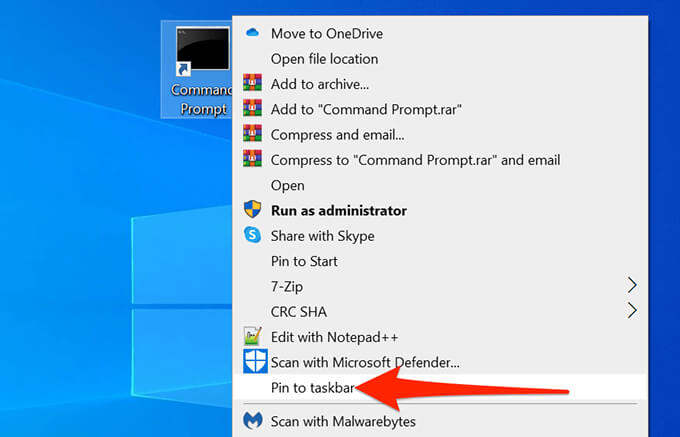Expand the CRC SHA submenu arrow
The height and width of the screenshot is (437, 680).
point(632,310)
